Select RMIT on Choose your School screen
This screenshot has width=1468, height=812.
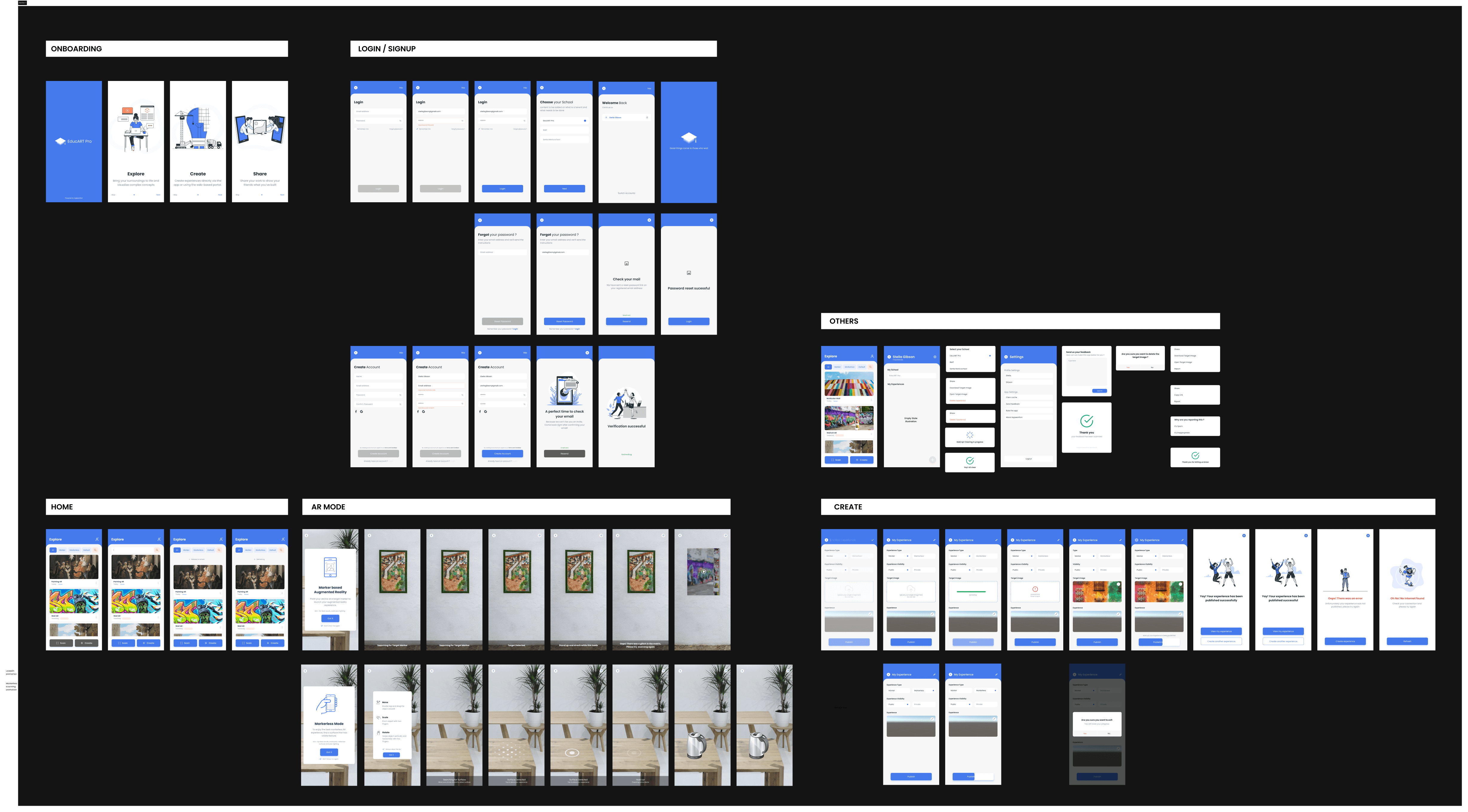(564, 130)
